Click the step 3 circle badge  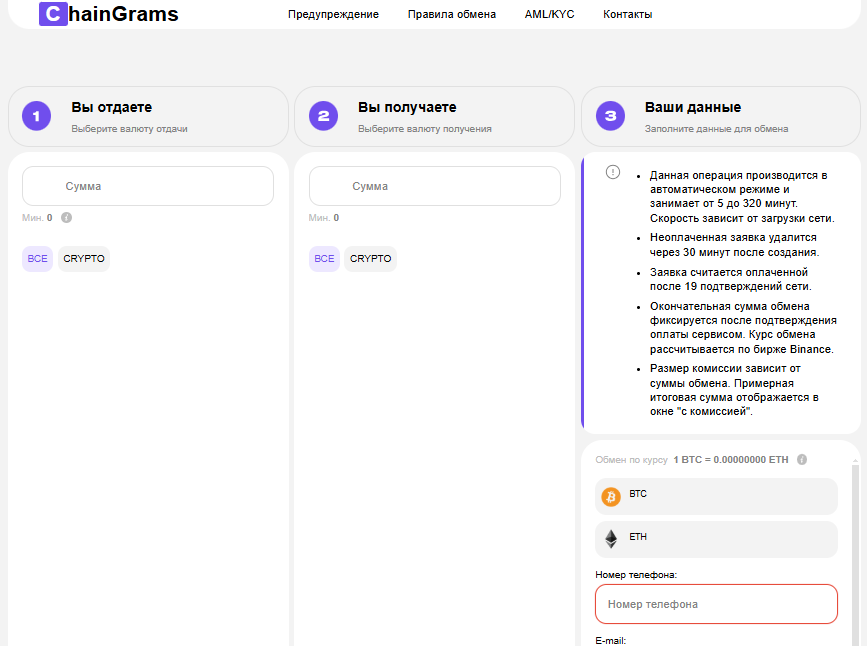[x=610, y=116]
